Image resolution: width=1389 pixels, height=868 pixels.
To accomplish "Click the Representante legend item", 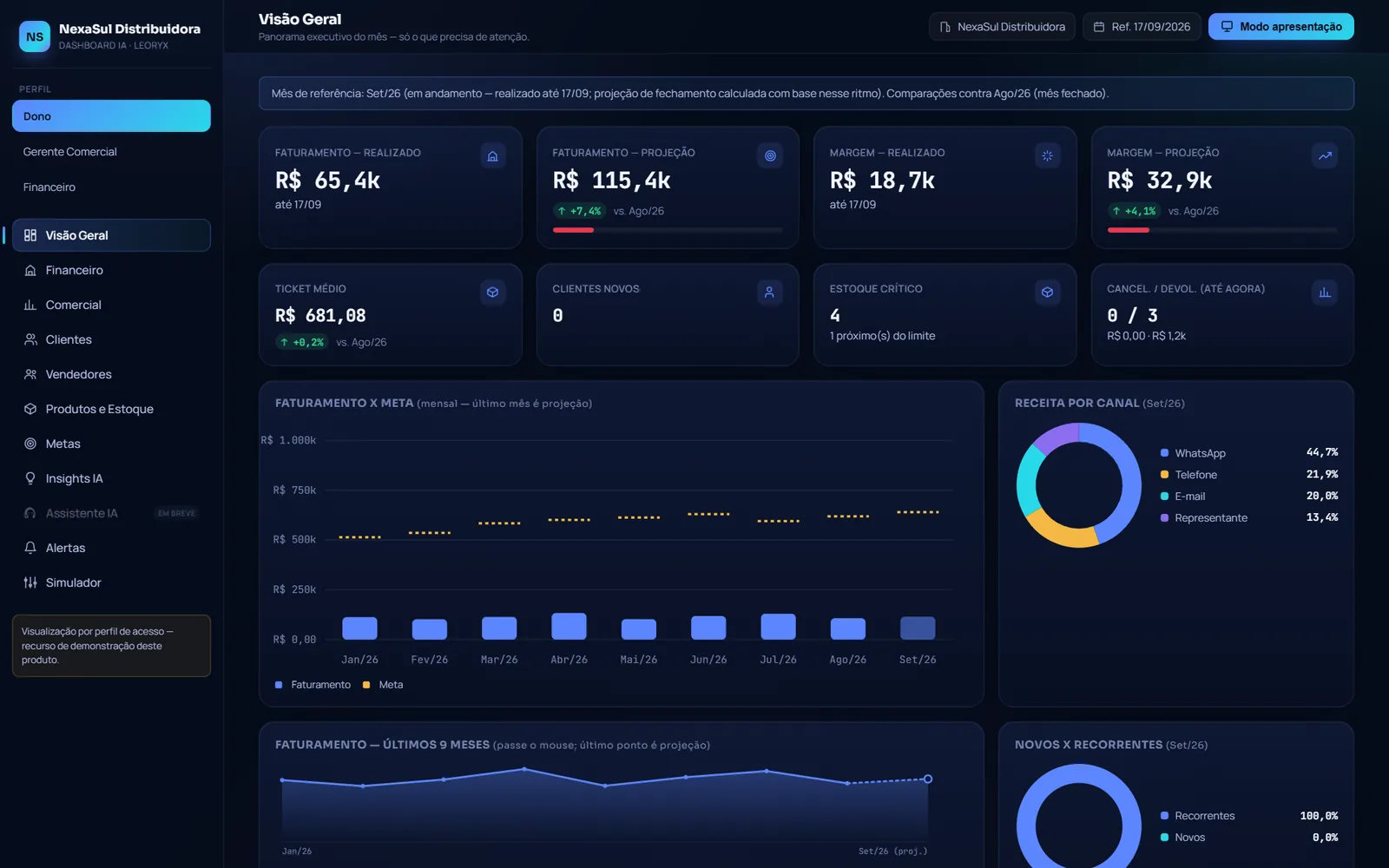I will pyautogui.click(x=1249, y=518).
